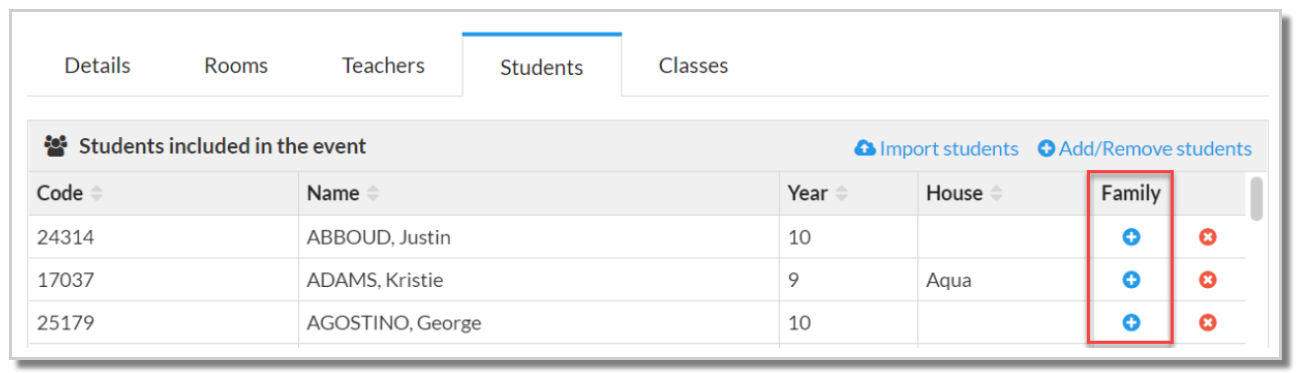The height and width of the screenshot is (373, 1298).
Task: Remove AGOSTINO, George with red X icon
Action: pos(1207,323)
